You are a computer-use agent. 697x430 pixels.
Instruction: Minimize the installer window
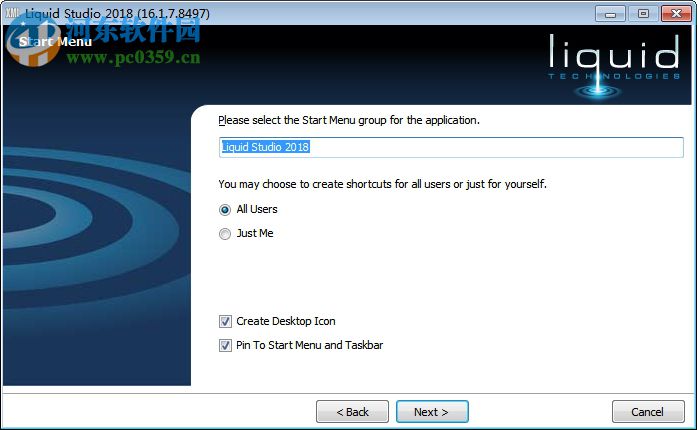point(610,14)
